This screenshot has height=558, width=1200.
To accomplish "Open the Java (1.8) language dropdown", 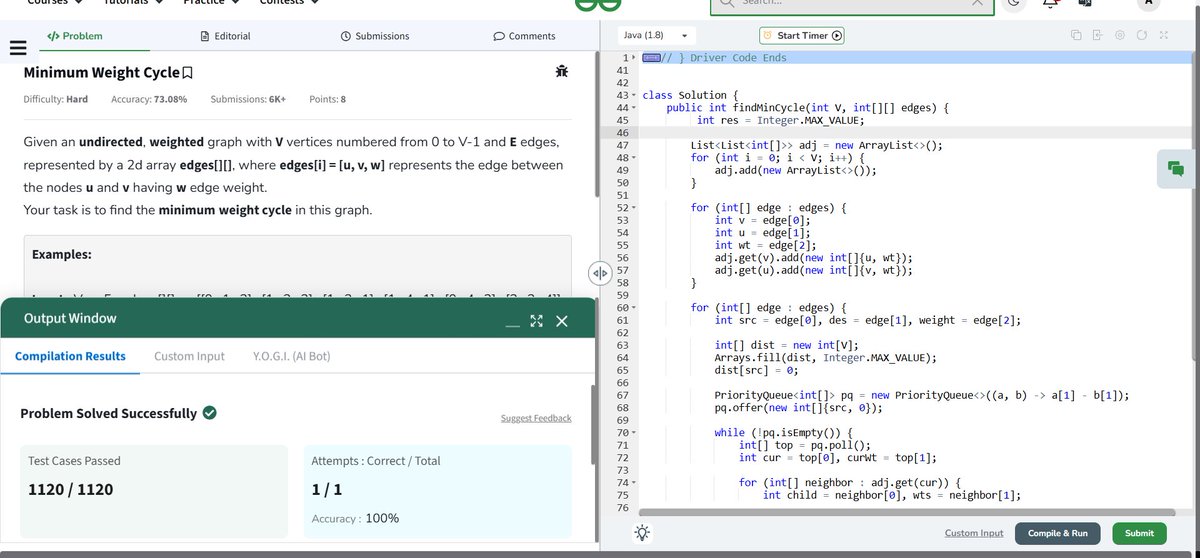I will (656, 36).
